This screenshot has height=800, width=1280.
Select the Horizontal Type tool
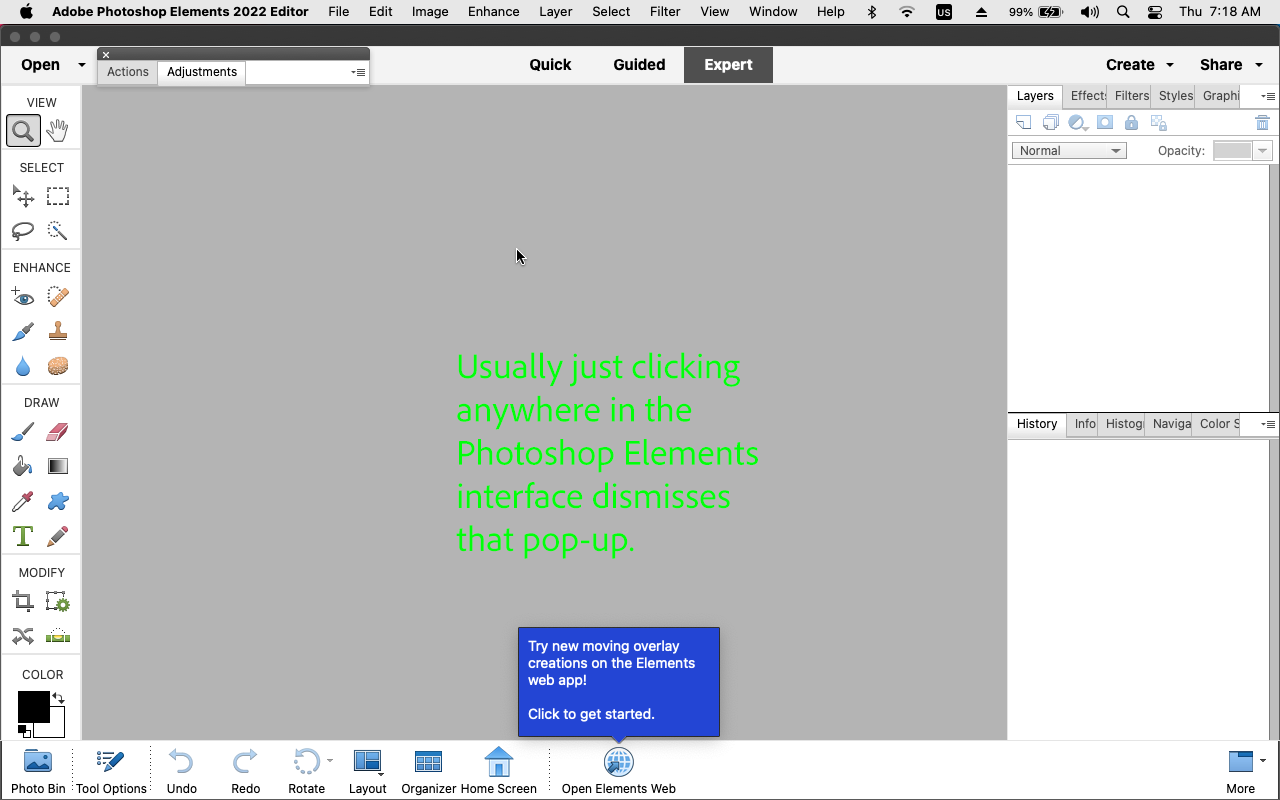pos(23,536)
